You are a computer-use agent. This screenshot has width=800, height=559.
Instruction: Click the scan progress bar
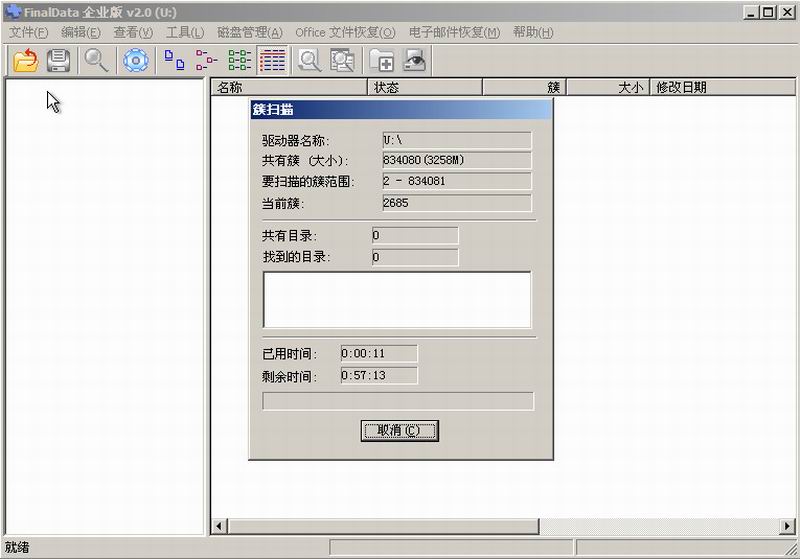[397, 401]
